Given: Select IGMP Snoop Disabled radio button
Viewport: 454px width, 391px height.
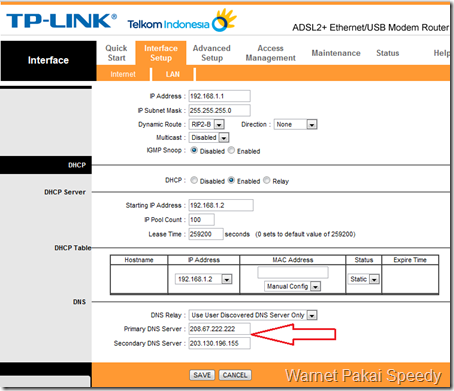Looking at the screenshot, I should click(194, 150).
